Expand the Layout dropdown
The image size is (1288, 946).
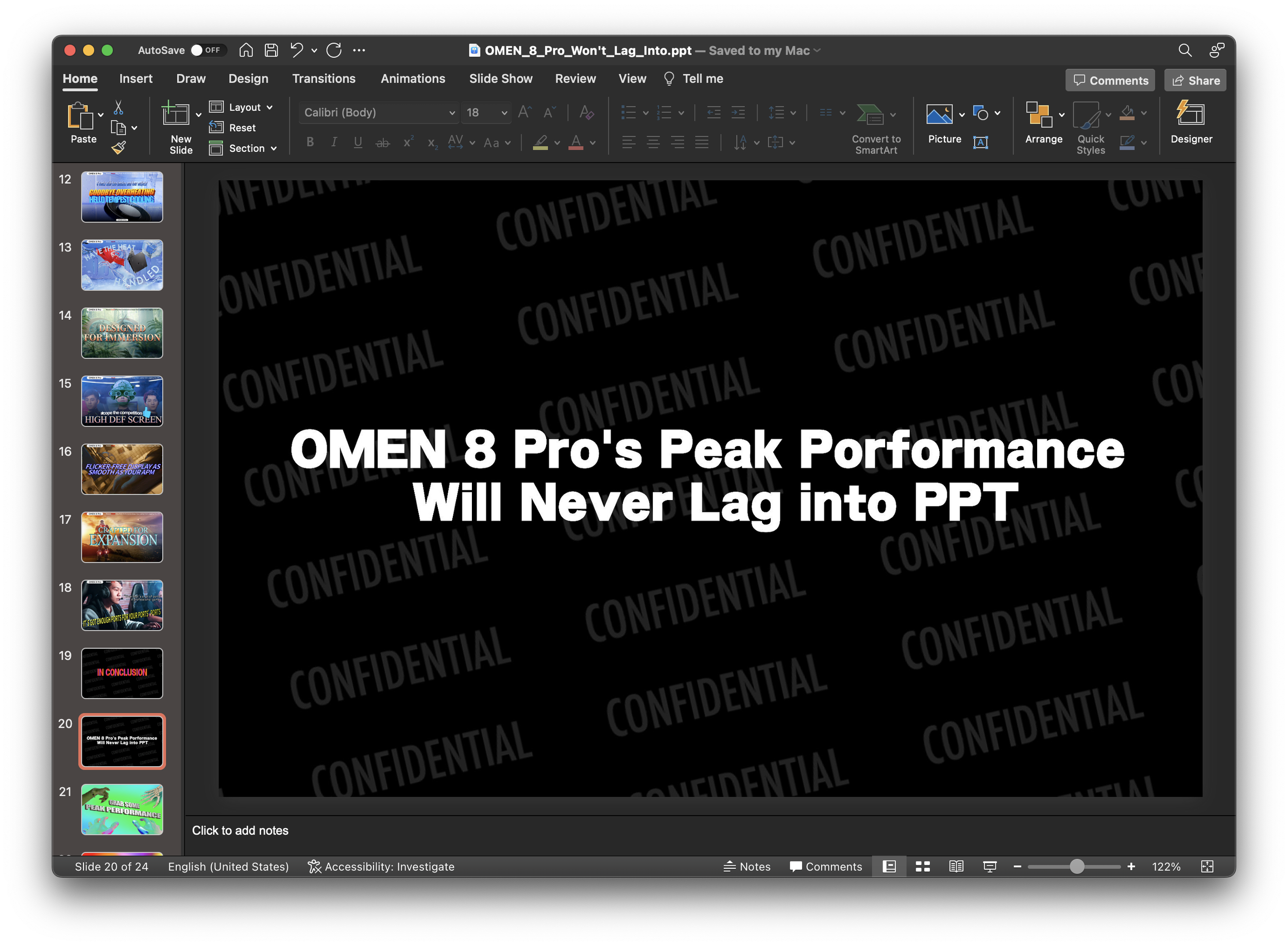241,107
